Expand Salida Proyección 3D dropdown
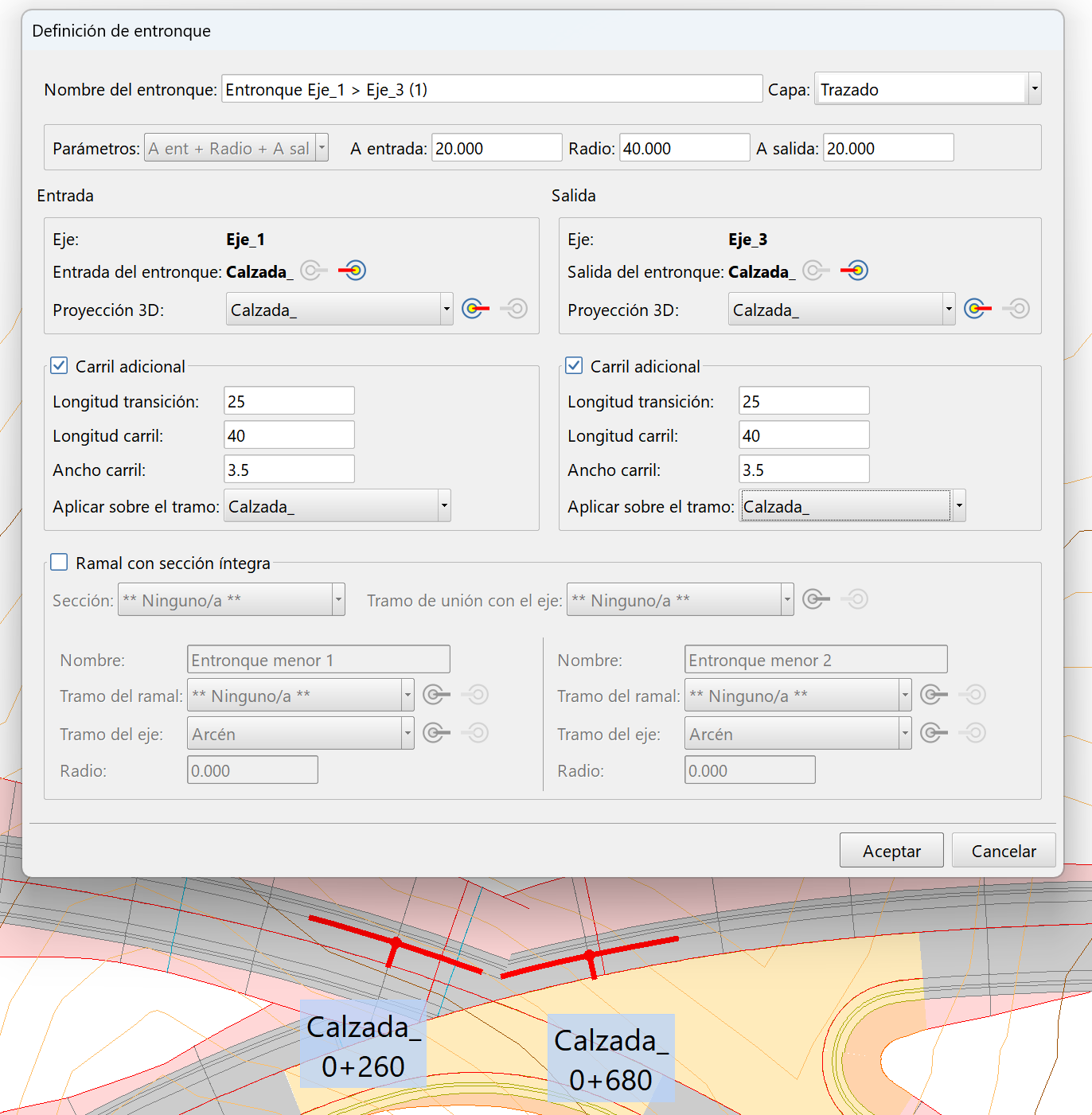Viewport: 1092px width, 1115px height. (x=949, y=309)
